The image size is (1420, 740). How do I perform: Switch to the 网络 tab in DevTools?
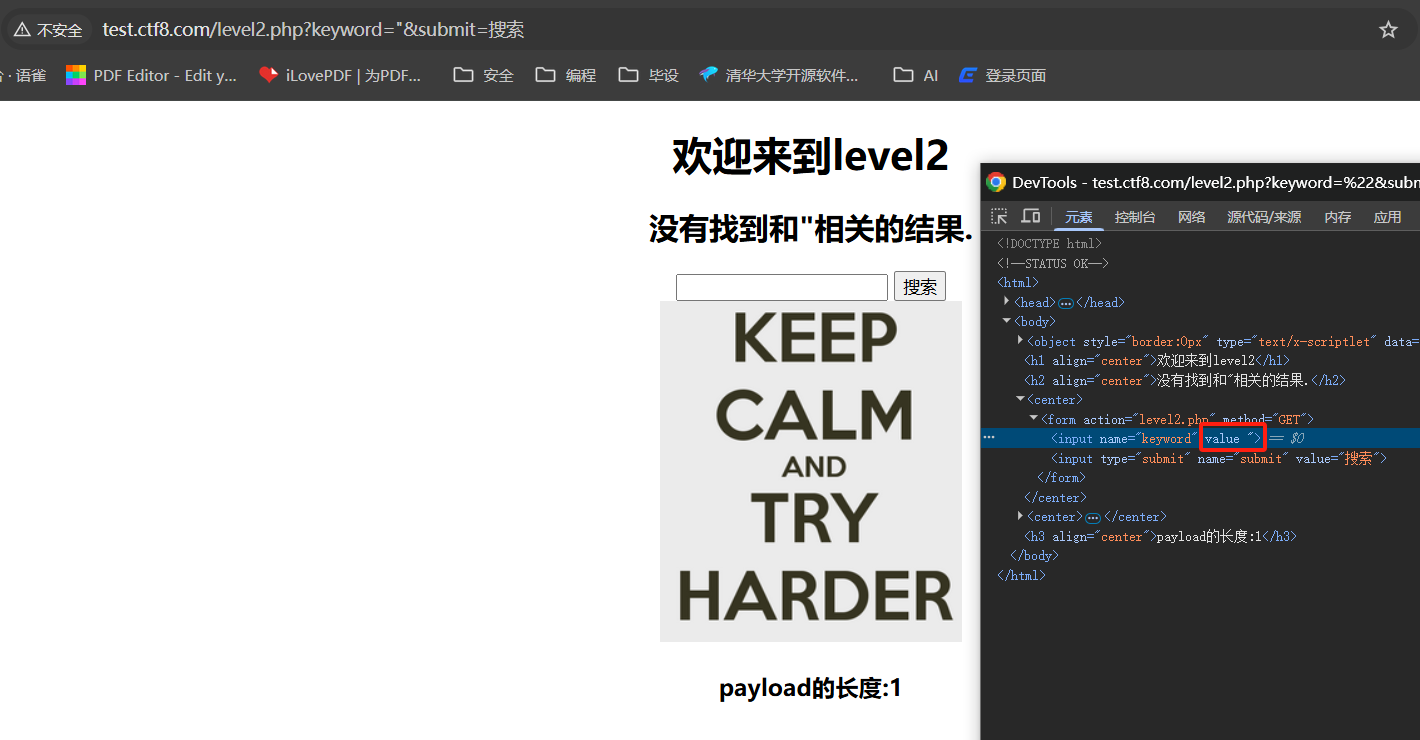pos(1191,217)
